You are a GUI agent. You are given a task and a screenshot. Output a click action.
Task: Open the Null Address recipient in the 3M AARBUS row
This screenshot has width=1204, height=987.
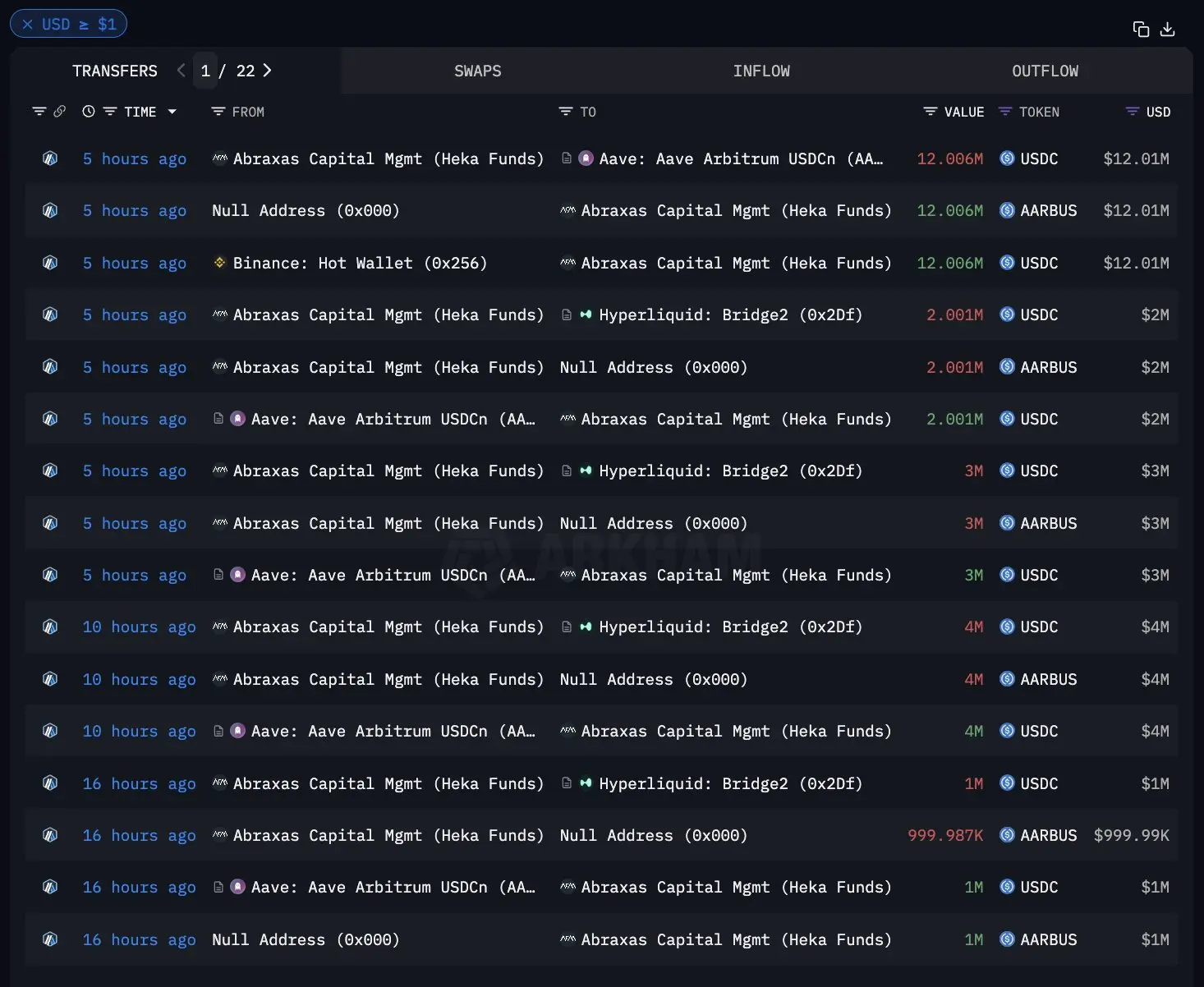pyautogui.click(x=654, y=523)
